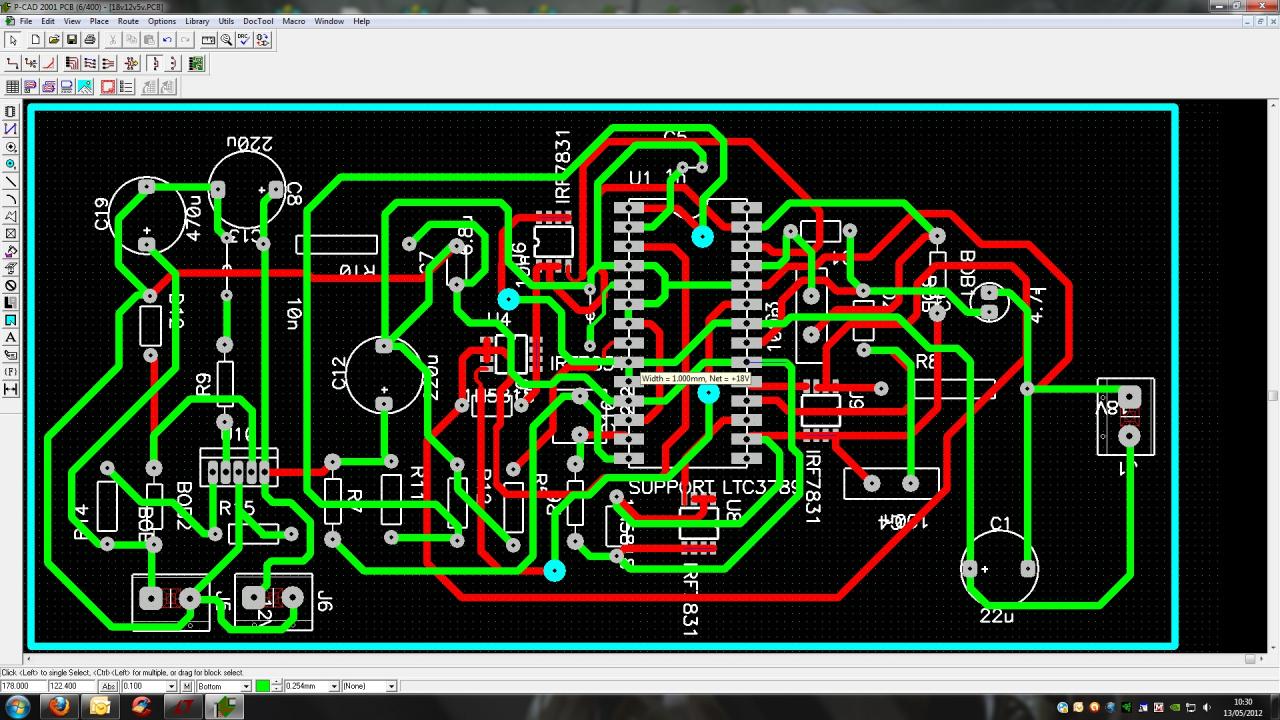Open the Utils menu
1280x720 pixels.
(226, 21)
